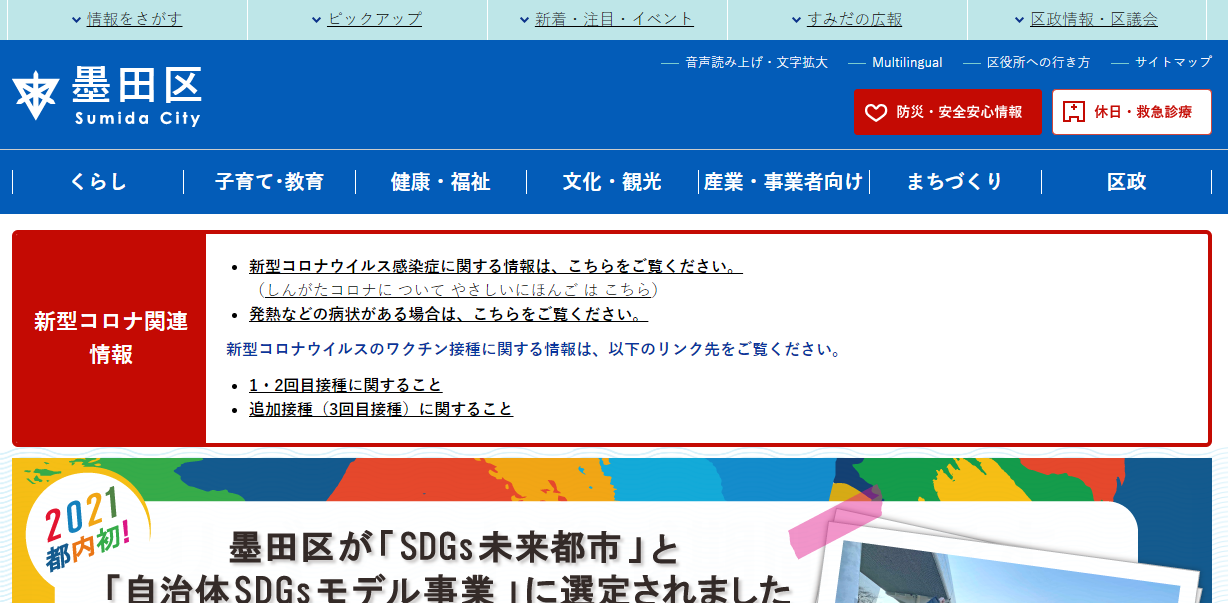
Task: Expand the 情報をさがす dropdown
Action: click(126, 19)
